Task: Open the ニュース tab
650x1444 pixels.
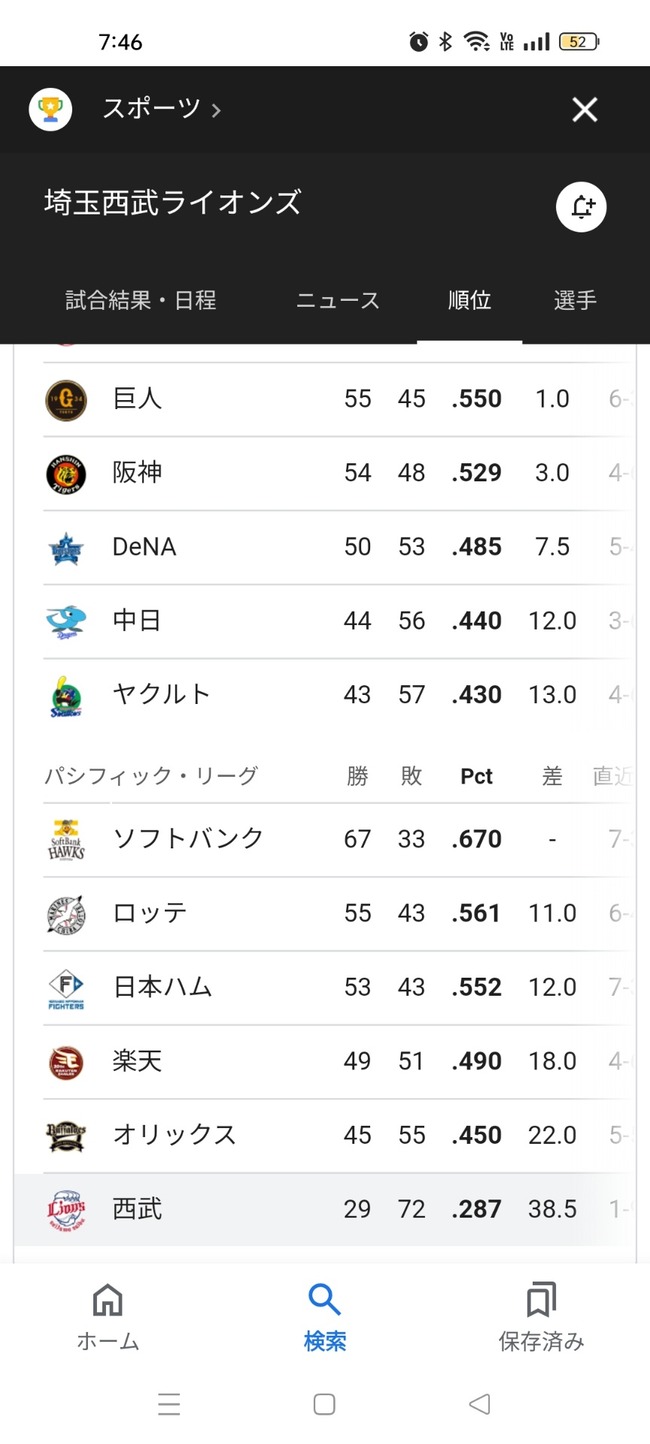Action: pos(338,300)
